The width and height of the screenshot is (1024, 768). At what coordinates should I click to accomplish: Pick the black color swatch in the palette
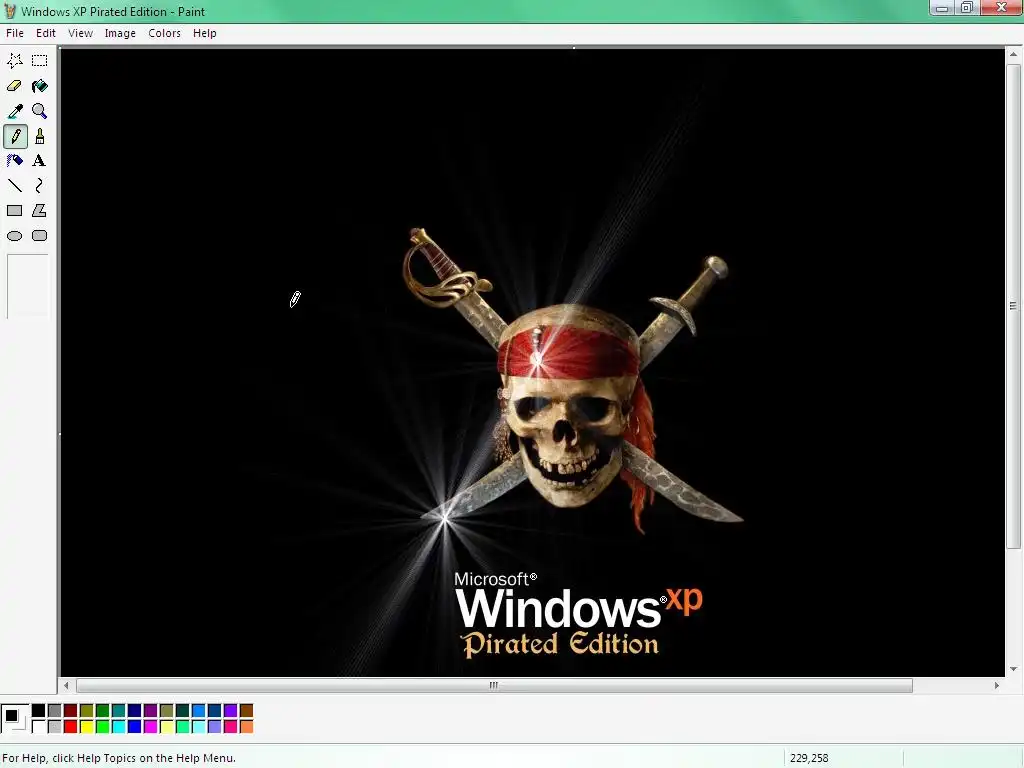point(39,711)
